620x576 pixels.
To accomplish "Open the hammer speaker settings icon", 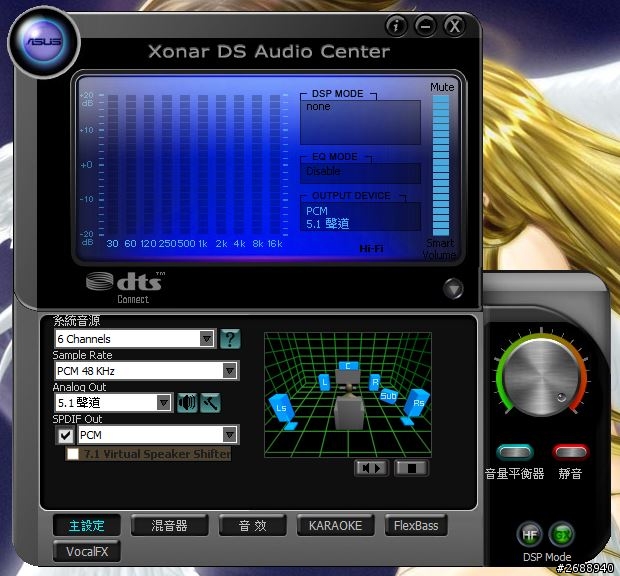I will [x=210, y=403].
